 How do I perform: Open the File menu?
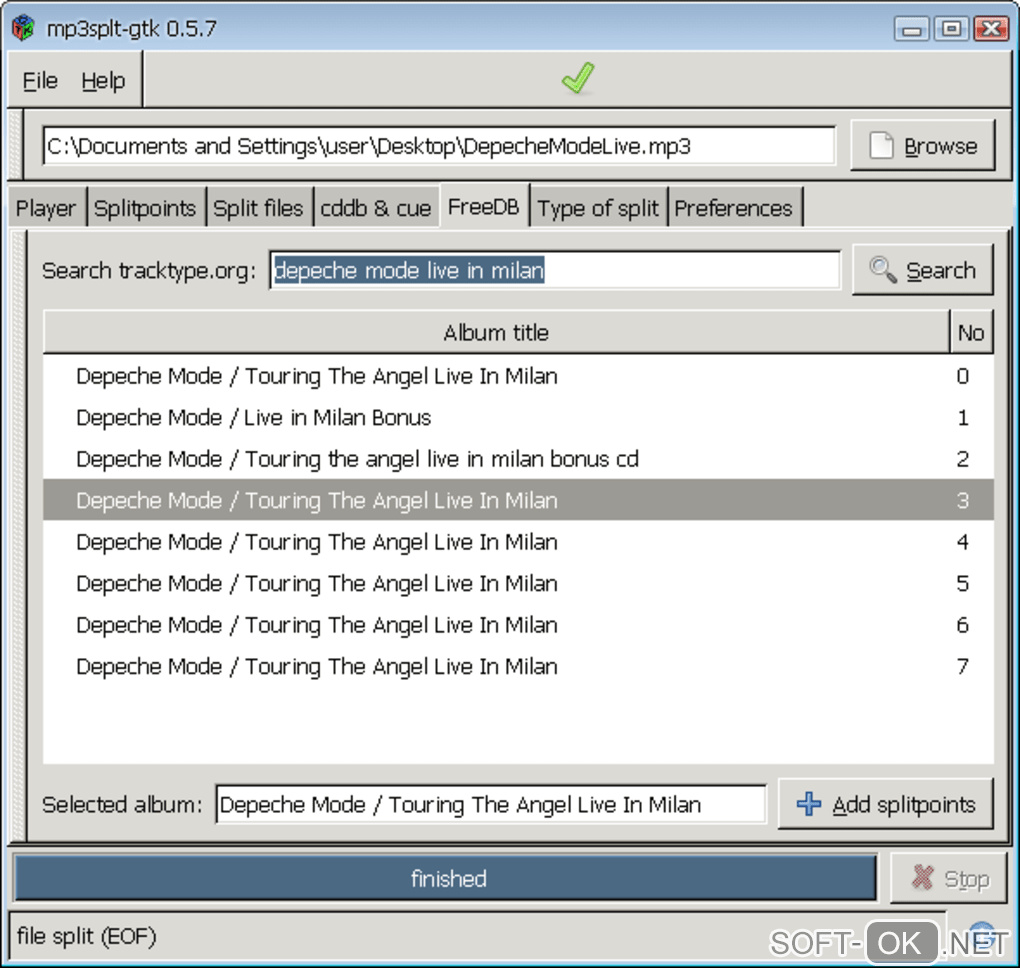pos(40,81)
